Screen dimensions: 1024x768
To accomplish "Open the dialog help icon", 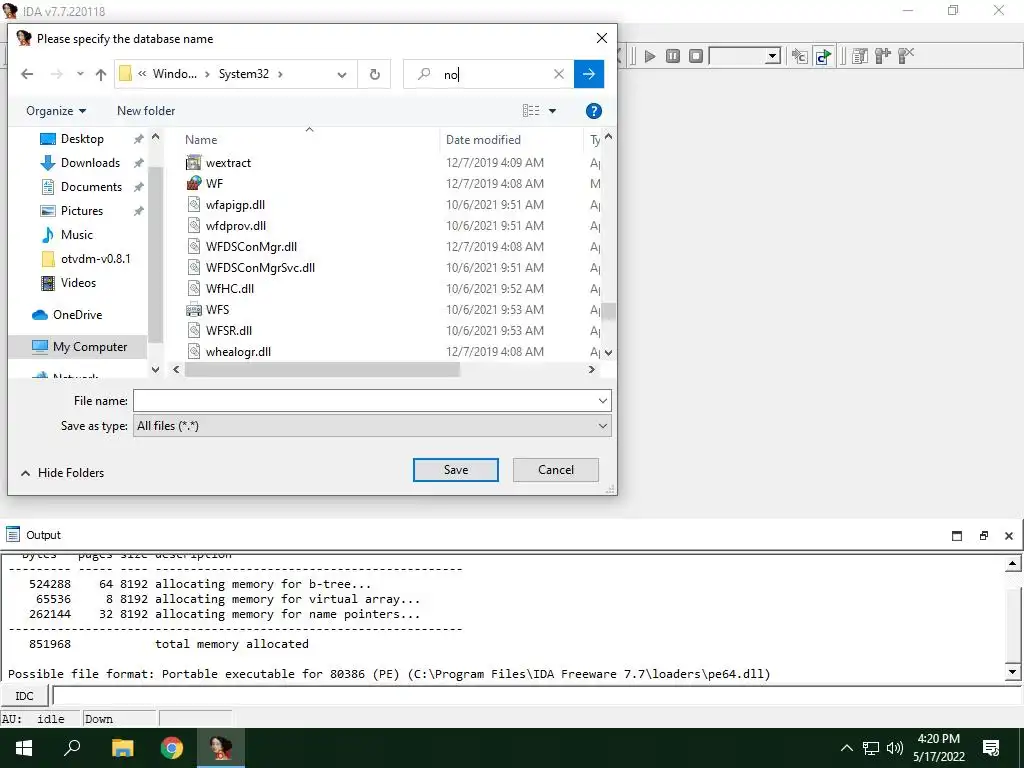I will coord(594,111).
